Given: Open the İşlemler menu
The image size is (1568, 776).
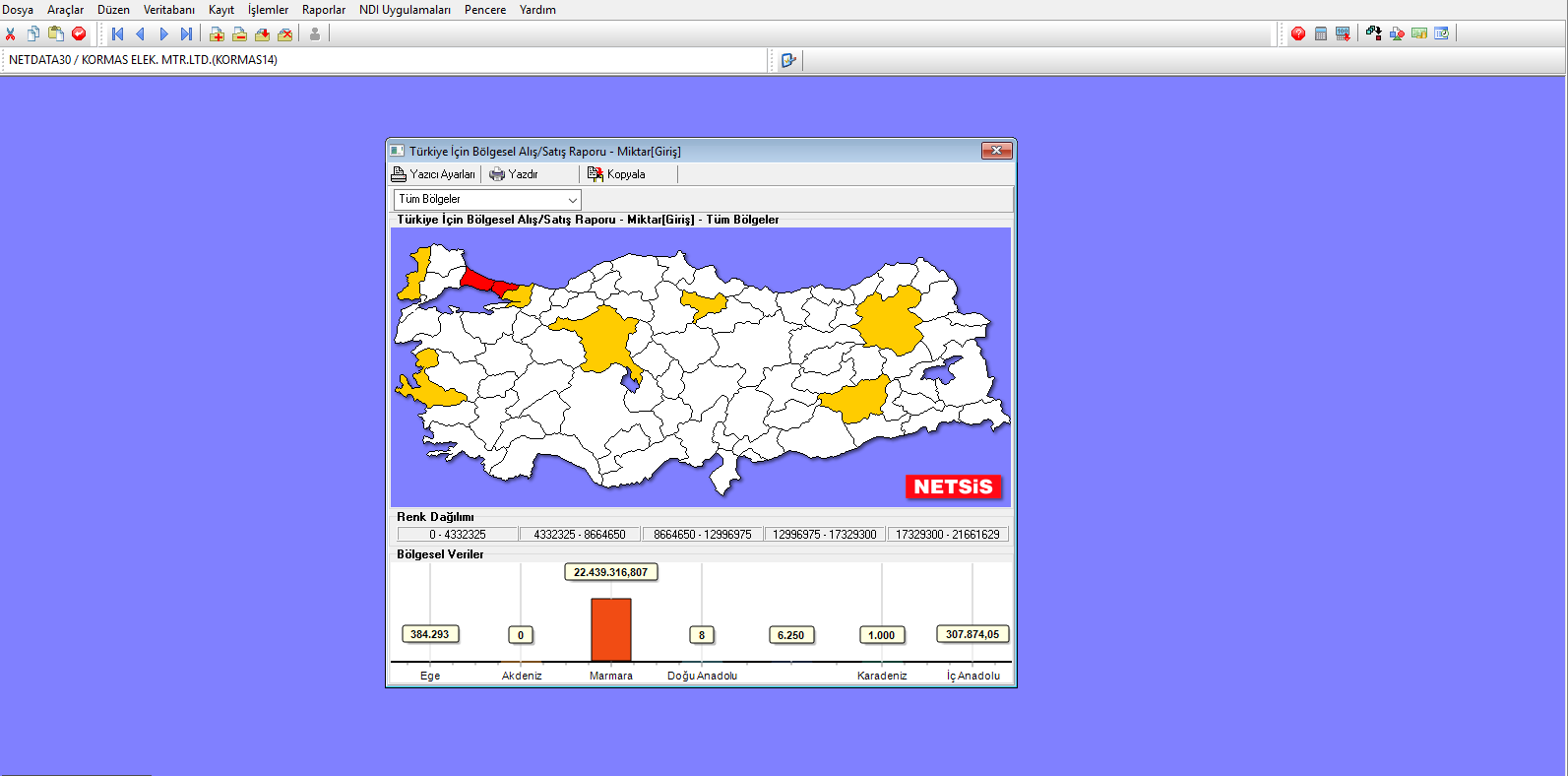Looking at the screenshot, I should coord(268,10).
